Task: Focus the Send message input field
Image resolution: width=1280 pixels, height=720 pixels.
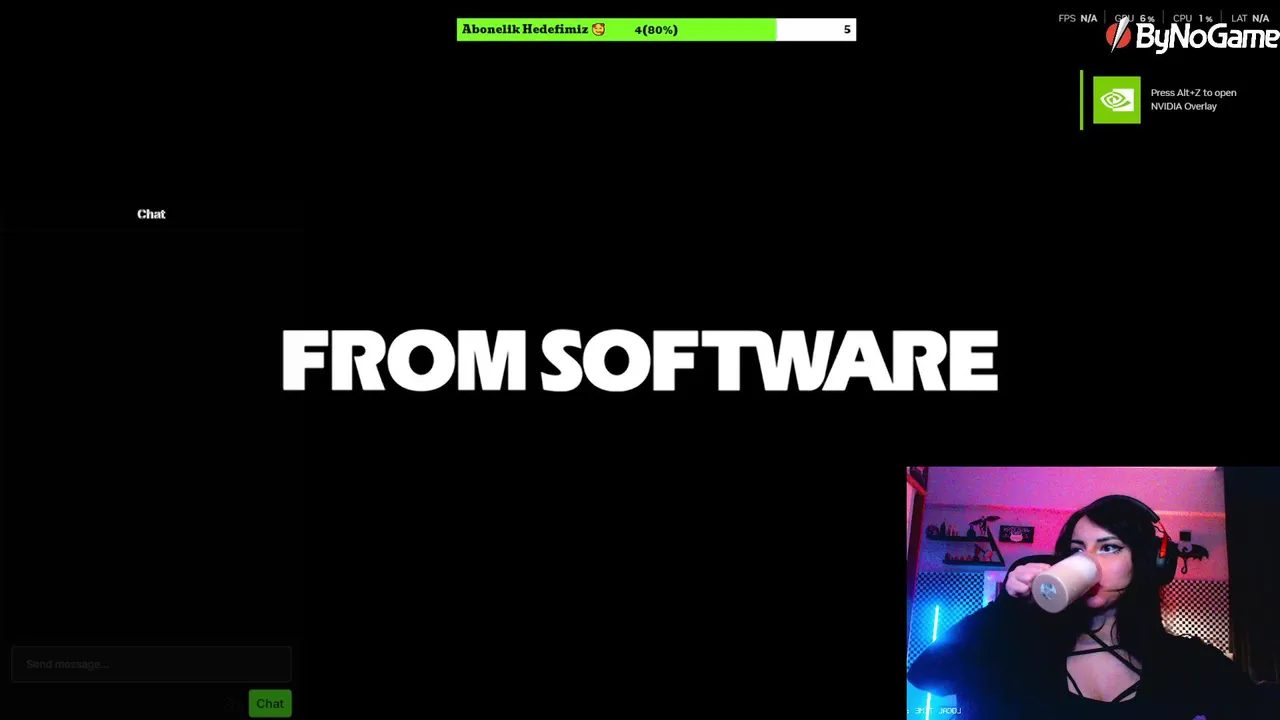Action: coord(151,664)
